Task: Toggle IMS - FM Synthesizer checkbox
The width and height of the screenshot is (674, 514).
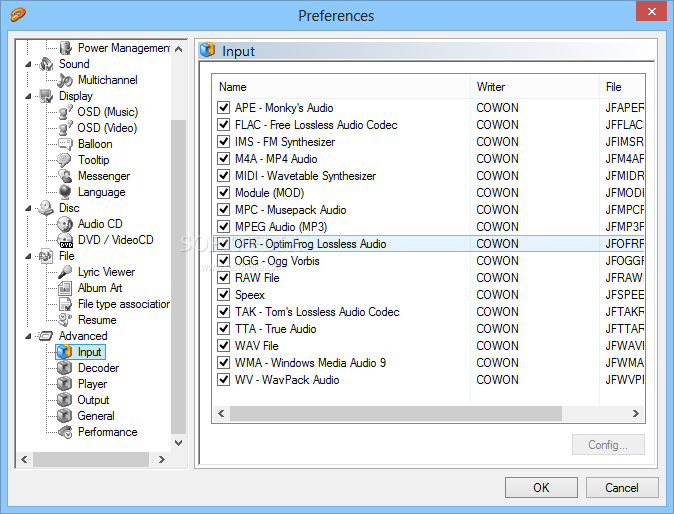Action: click(224, 141)
